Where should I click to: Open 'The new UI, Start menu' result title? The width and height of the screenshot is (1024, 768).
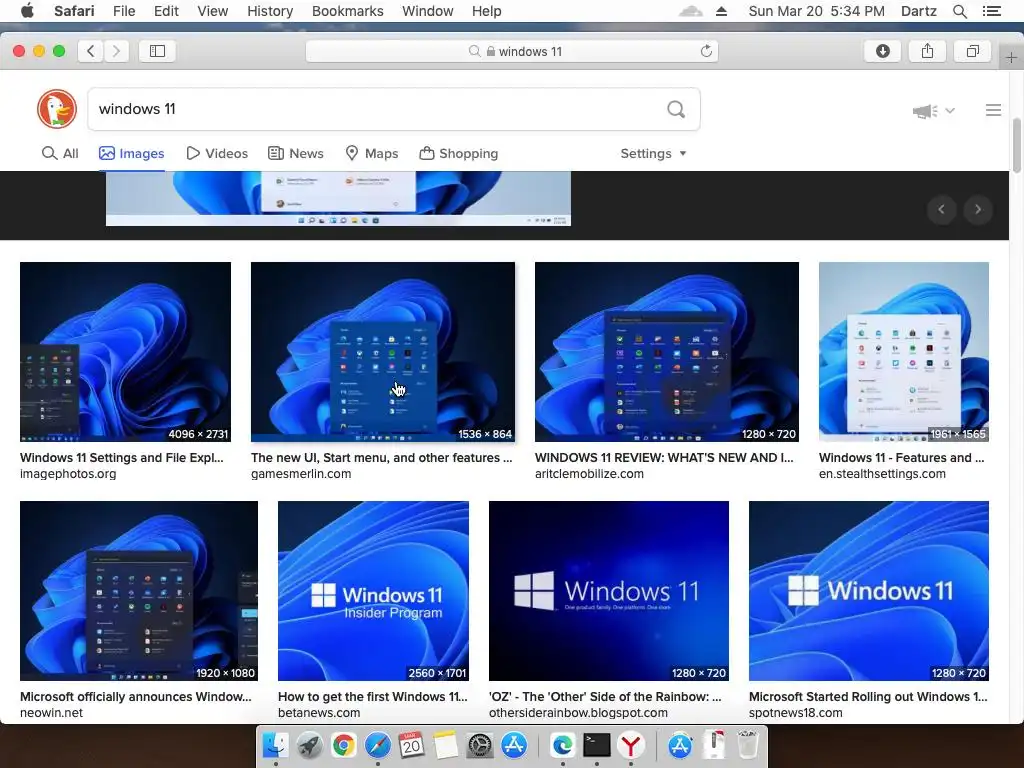click(x=381, y=458)
